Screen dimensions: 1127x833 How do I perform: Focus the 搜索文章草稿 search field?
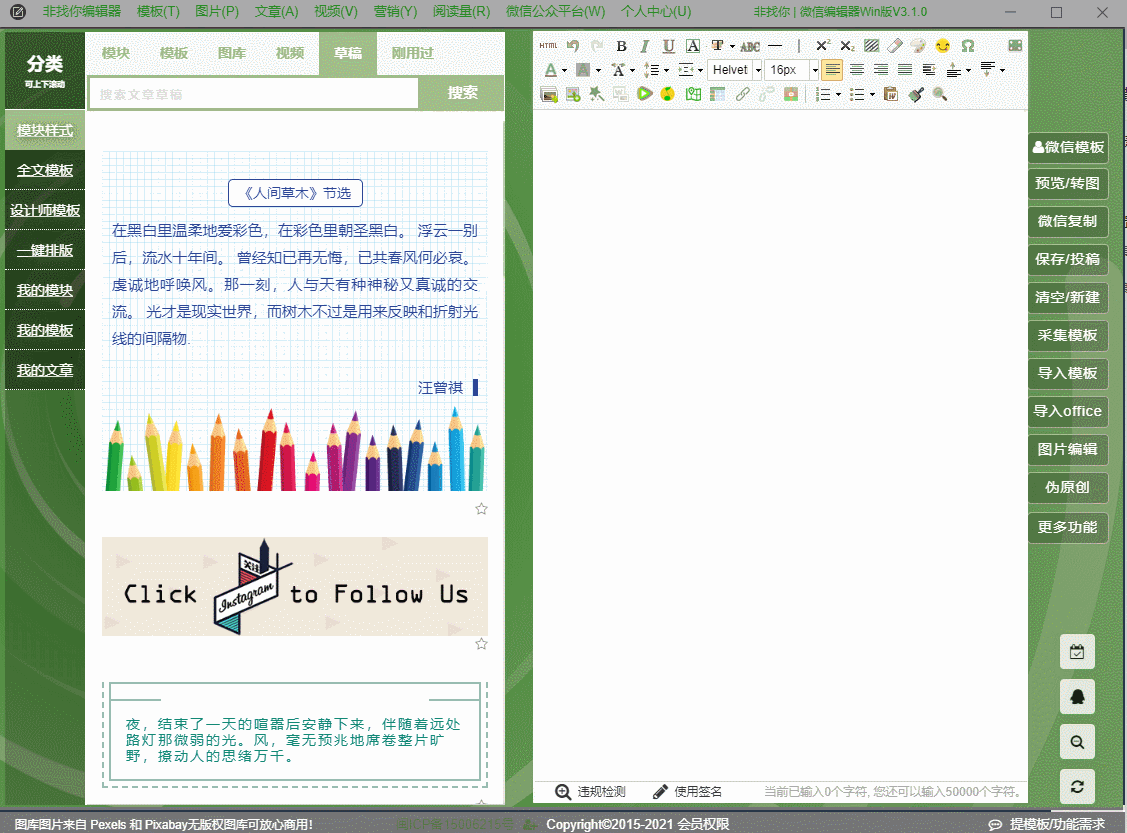tap(254, 94)
